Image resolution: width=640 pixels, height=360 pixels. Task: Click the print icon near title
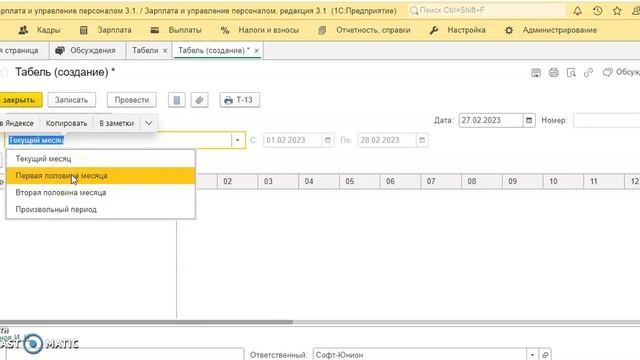point(553,73)
